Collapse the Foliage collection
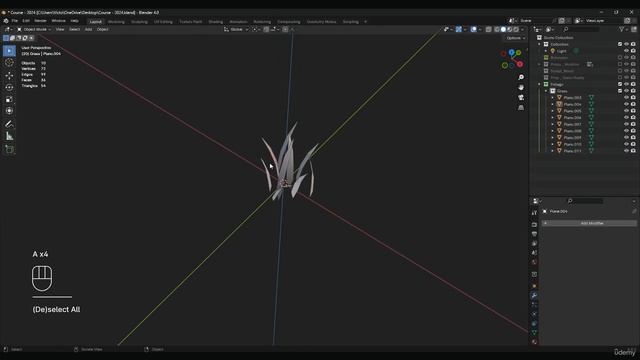 pos(540,84)
